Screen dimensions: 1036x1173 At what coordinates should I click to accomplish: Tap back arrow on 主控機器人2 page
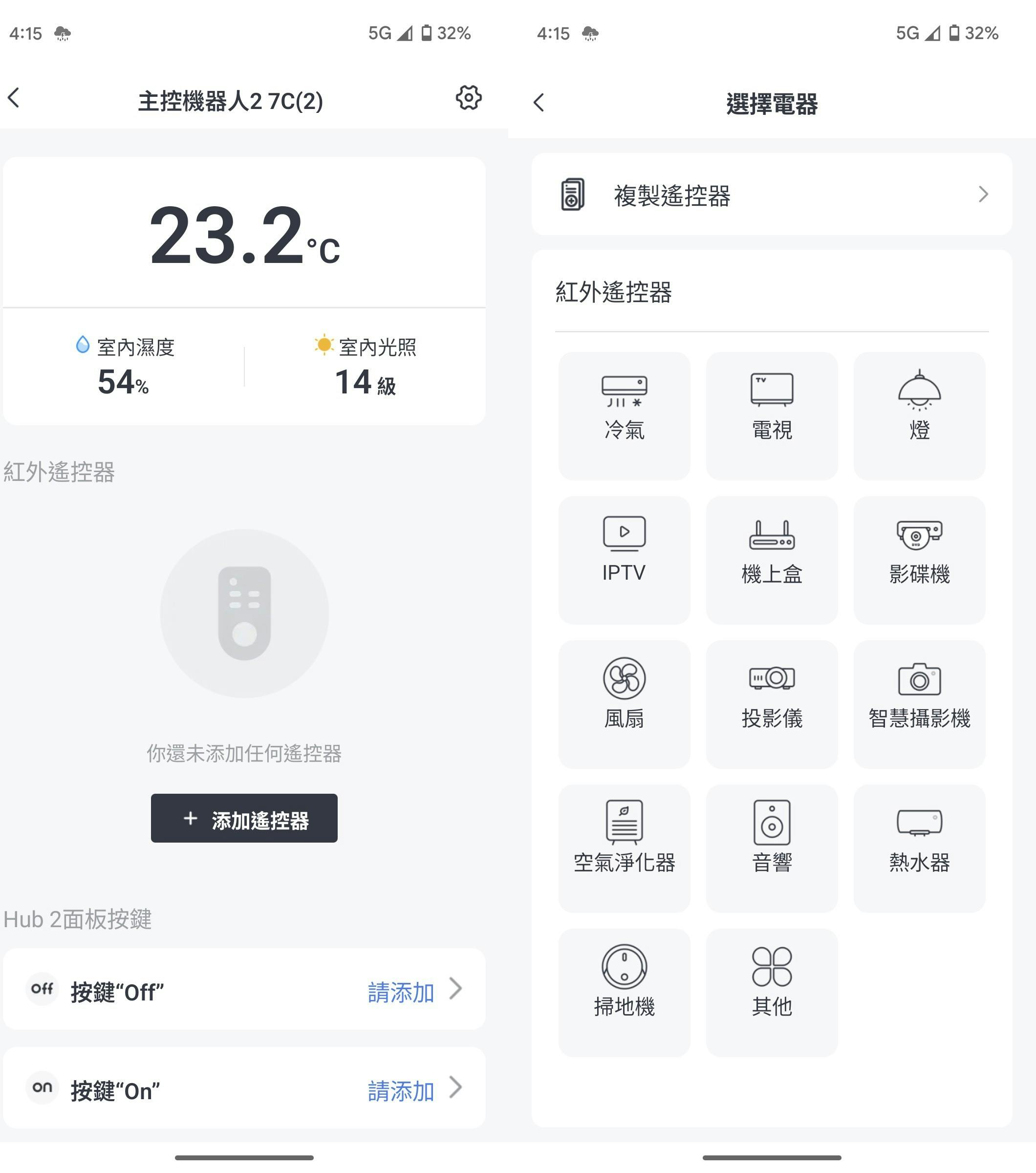[x=14, y=98]
